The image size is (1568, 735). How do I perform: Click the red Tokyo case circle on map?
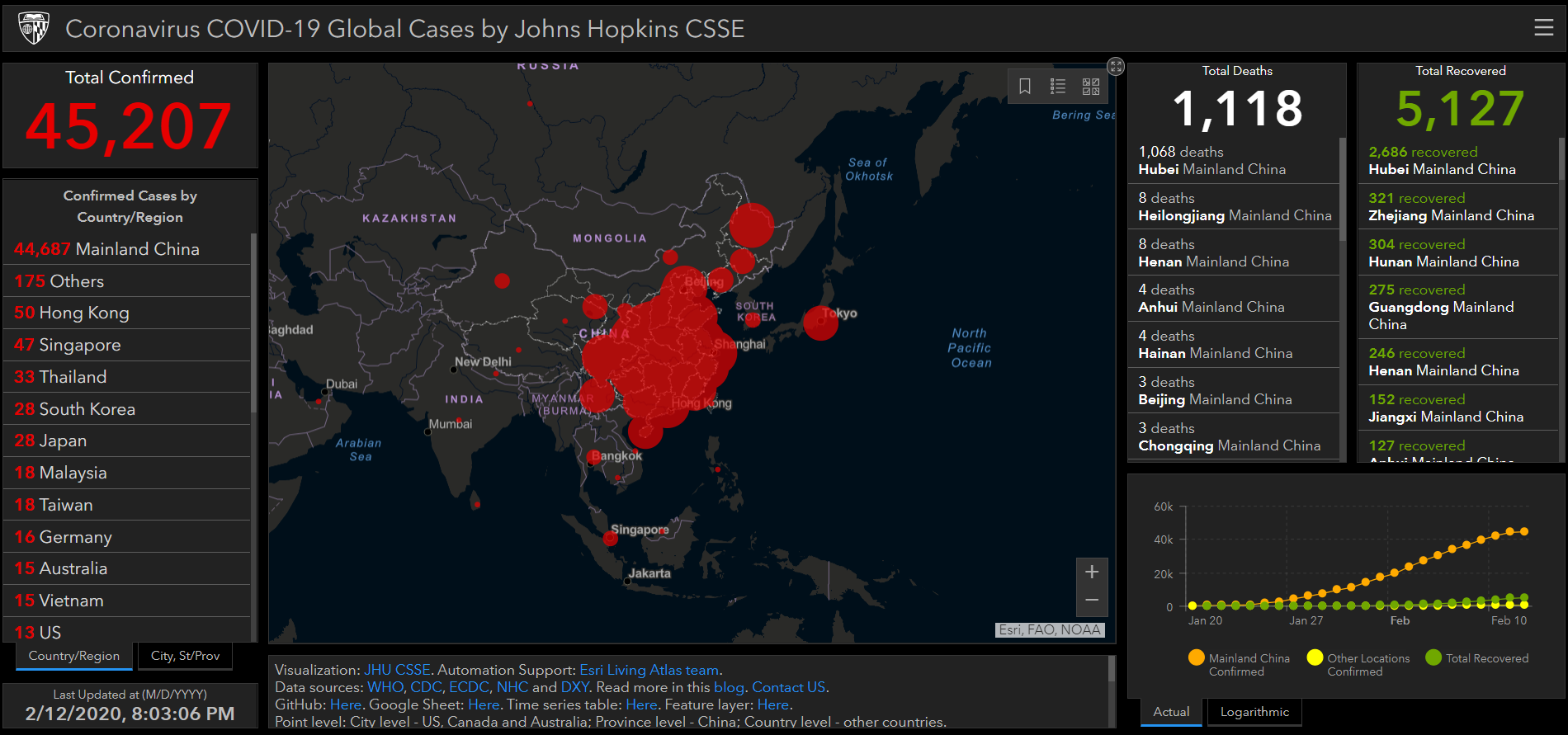tap(820, 323)
